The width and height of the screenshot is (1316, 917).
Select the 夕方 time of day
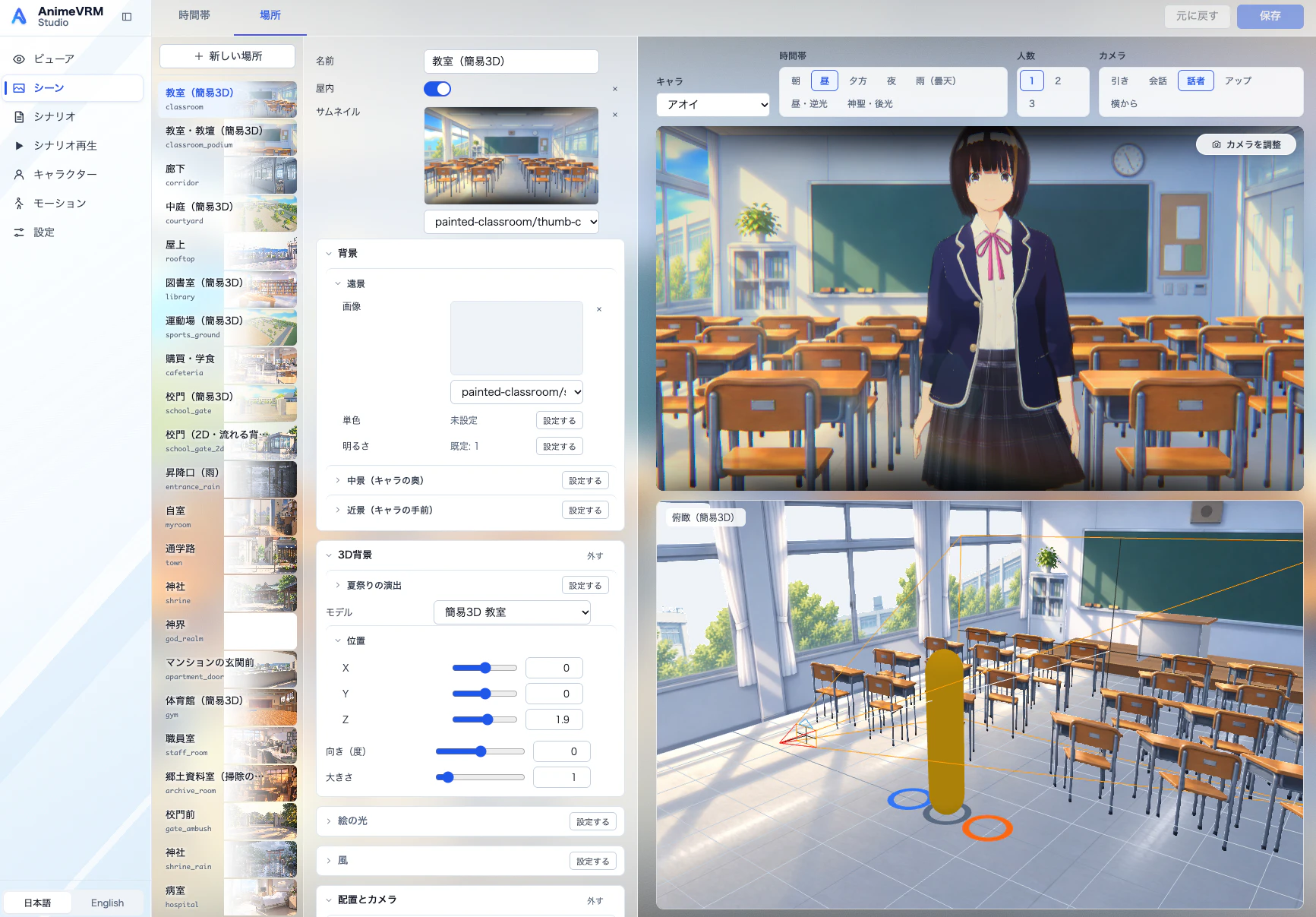tap(858, 81)
